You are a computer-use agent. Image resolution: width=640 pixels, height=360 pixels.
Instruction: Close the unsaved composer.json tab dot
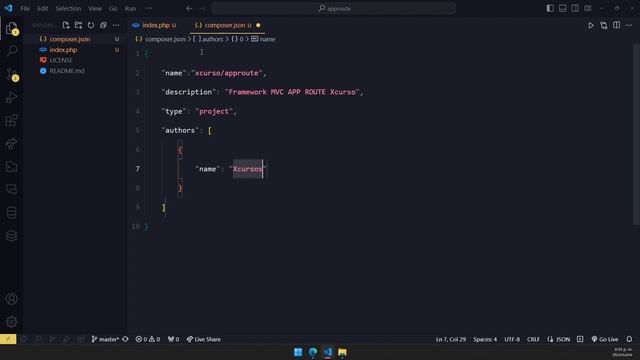coord(258,25)
